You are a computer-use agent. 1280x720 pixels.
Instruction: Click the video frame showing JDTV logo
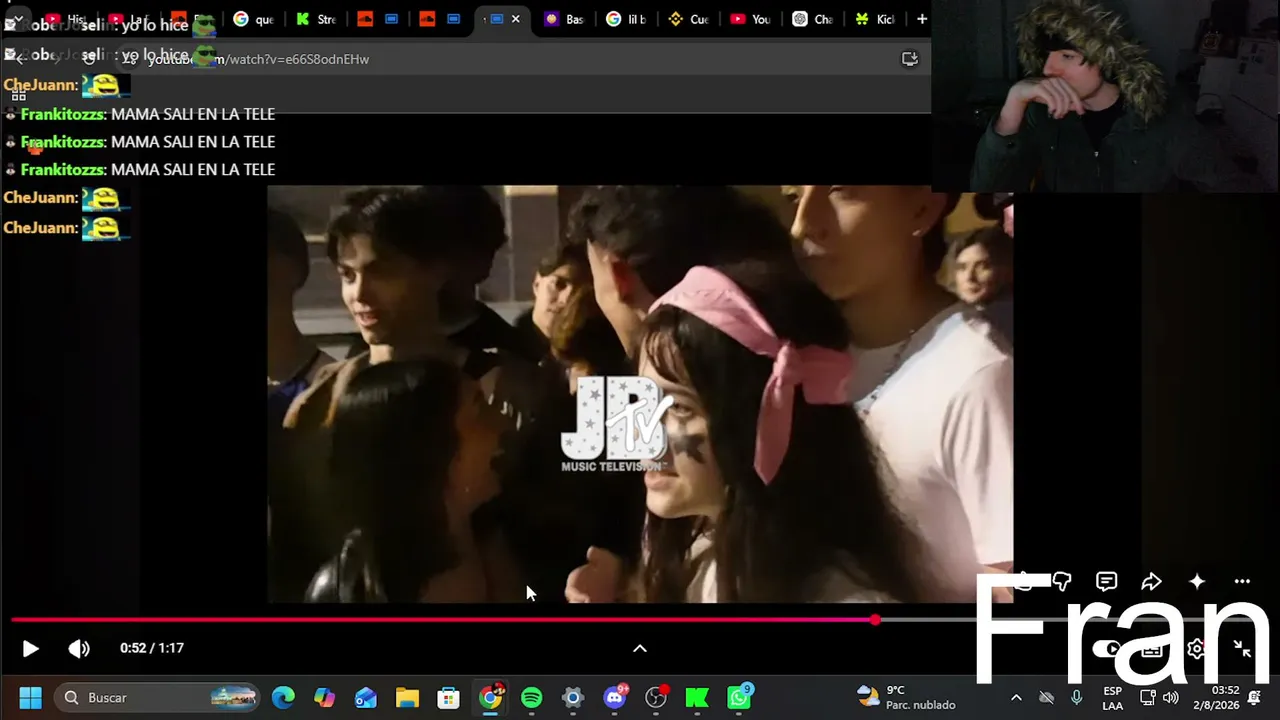click(640, 394)
